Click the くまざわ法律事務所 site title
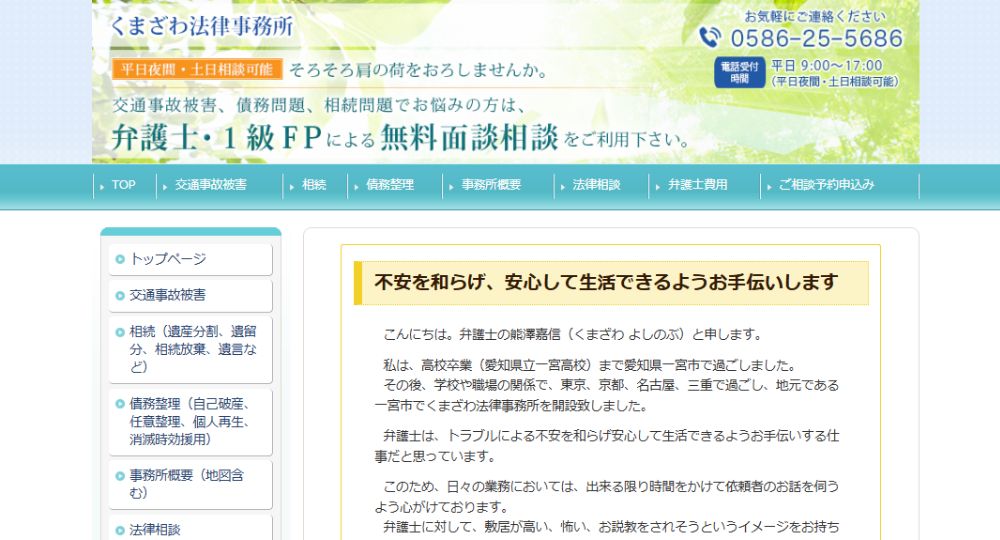 pos(203,27)
